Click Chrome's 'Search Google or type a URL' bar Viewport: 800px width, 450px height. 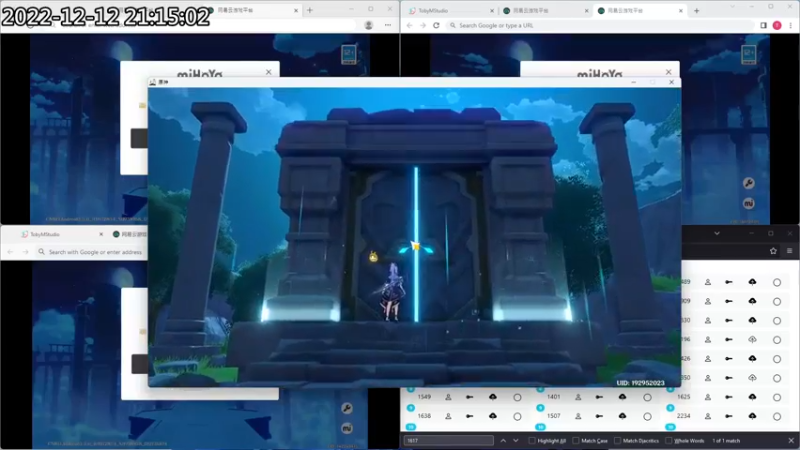tap(599, 25)
